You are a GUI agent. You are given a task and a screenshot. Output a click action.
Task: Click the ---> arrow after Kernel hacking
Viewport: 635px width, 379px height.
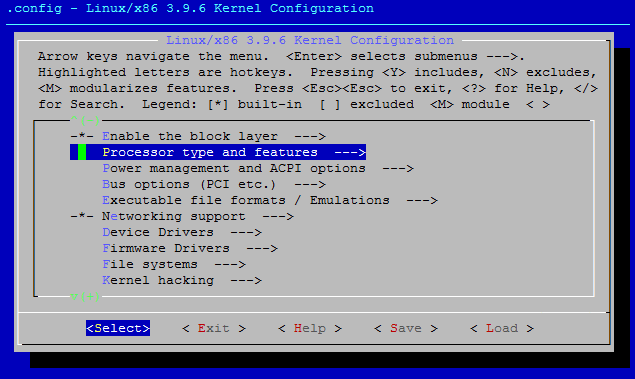coord(246,280)
